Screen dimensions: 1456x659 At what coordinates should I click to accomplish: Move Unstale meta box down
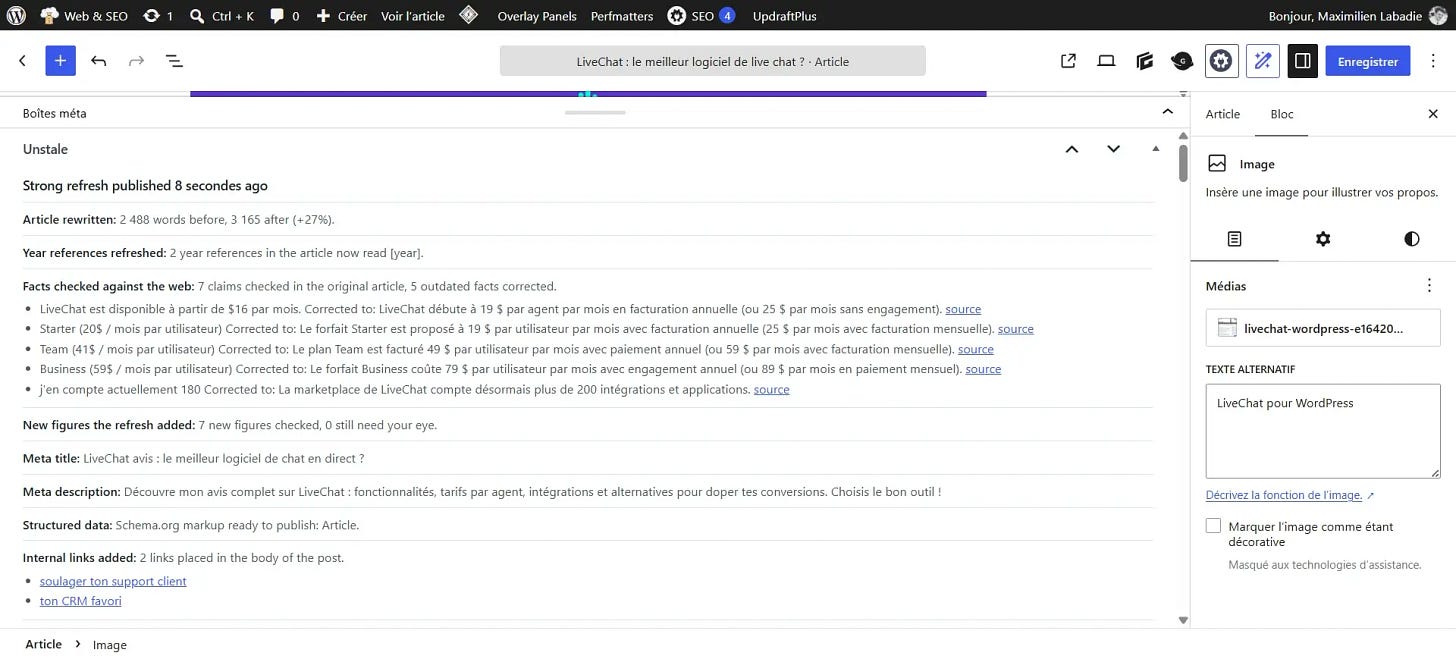click(x=1114, y=149)
